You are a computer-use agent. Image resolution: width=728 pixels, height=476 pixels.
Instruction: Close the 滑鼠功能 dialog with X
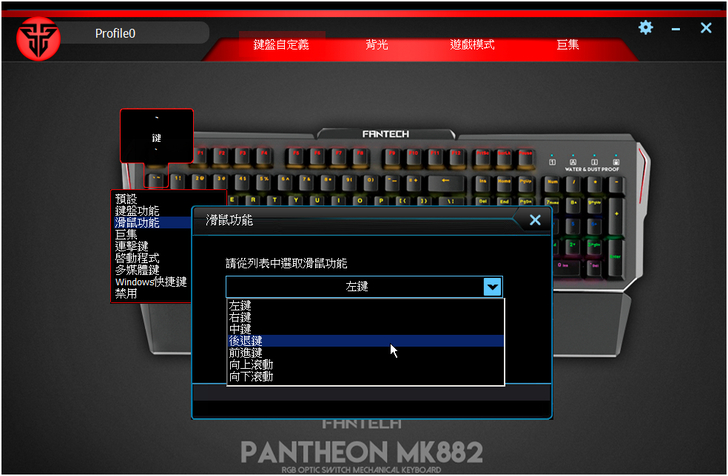tap(535, 220)
